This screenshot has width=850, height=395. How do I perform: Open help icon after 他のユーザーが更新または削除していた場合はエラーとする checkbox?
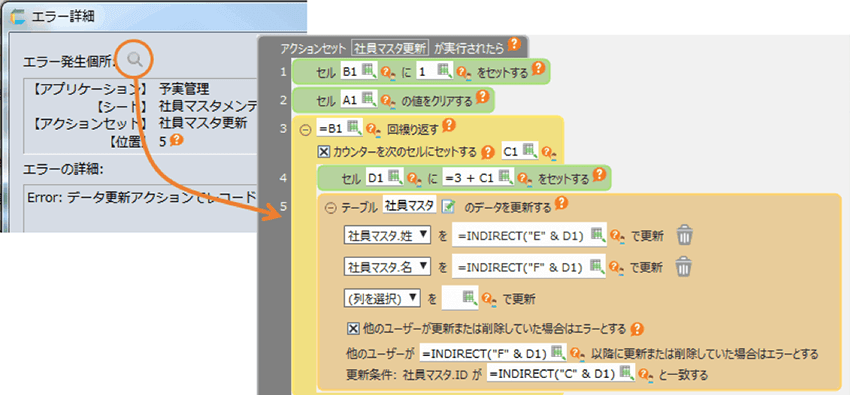[x=638, y=328]
